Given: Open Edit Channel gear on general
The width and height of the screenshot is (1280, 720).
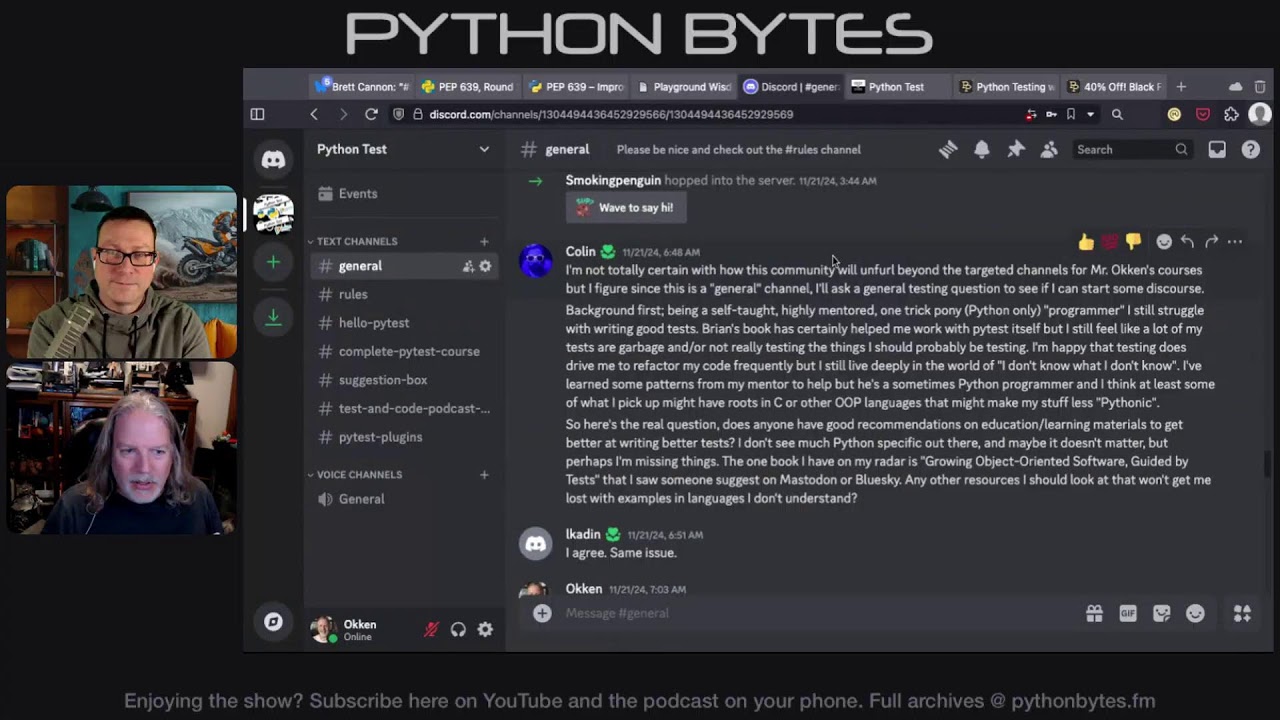Looking at the screenshot, I should pos(486,267).
